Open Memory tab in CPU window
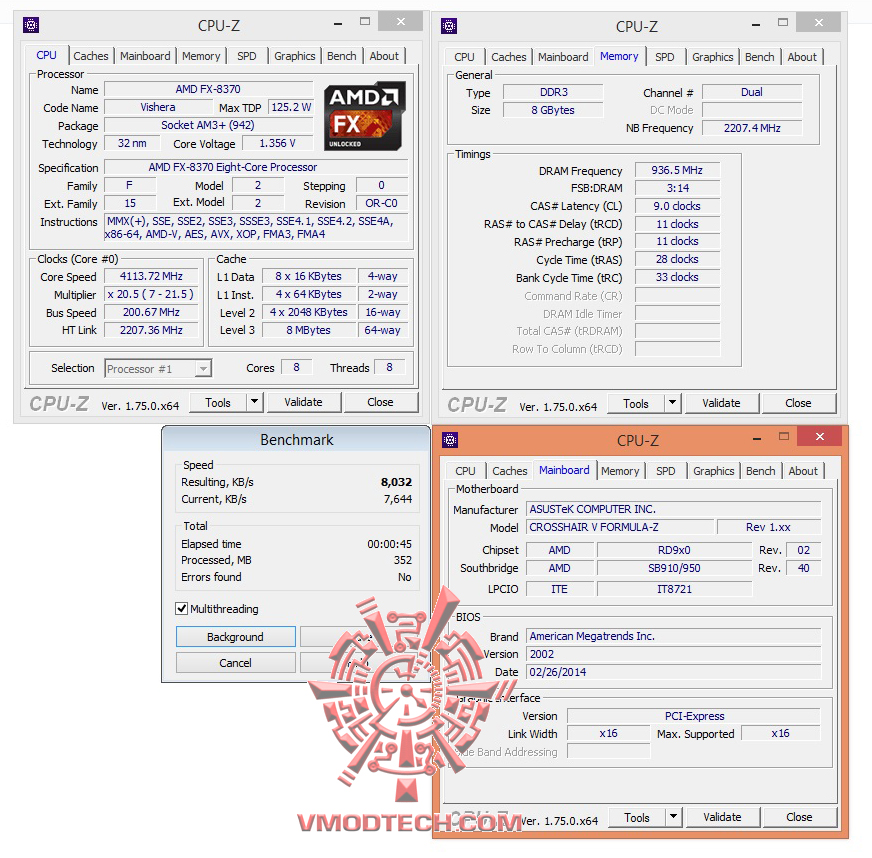This screenshot has width=872, height=858. point(201,56)
